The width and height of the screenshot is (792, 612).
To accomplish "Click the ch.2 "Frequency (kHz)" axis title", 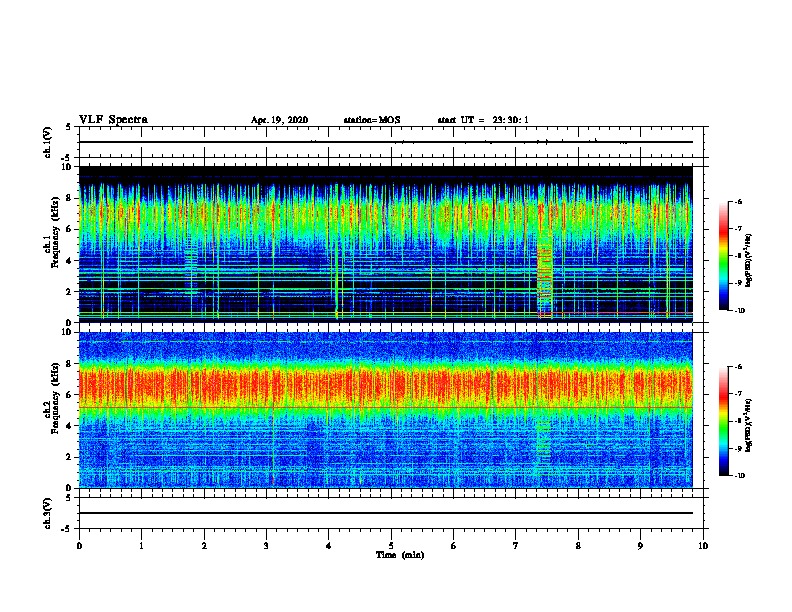I will [55, 398].
